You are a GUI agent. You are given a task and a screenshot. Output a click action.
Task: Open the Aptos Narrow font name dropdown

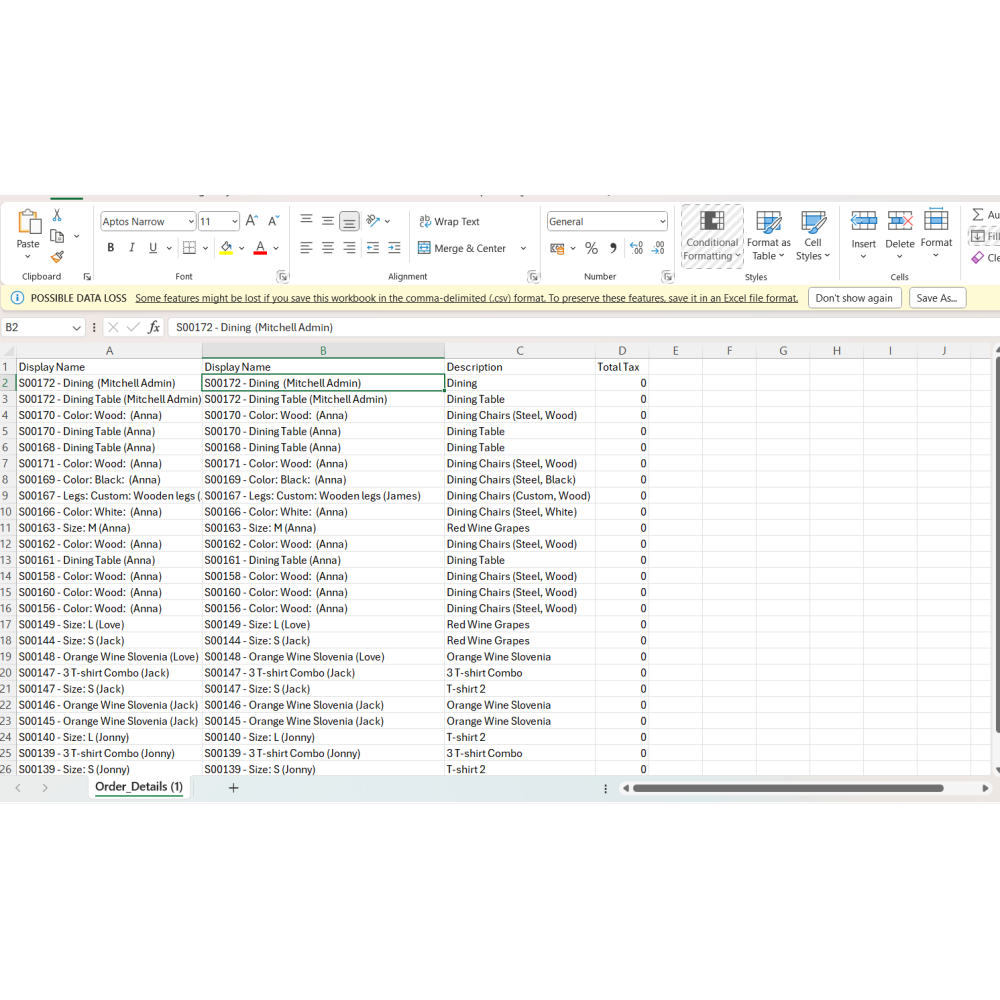[190, 222]
